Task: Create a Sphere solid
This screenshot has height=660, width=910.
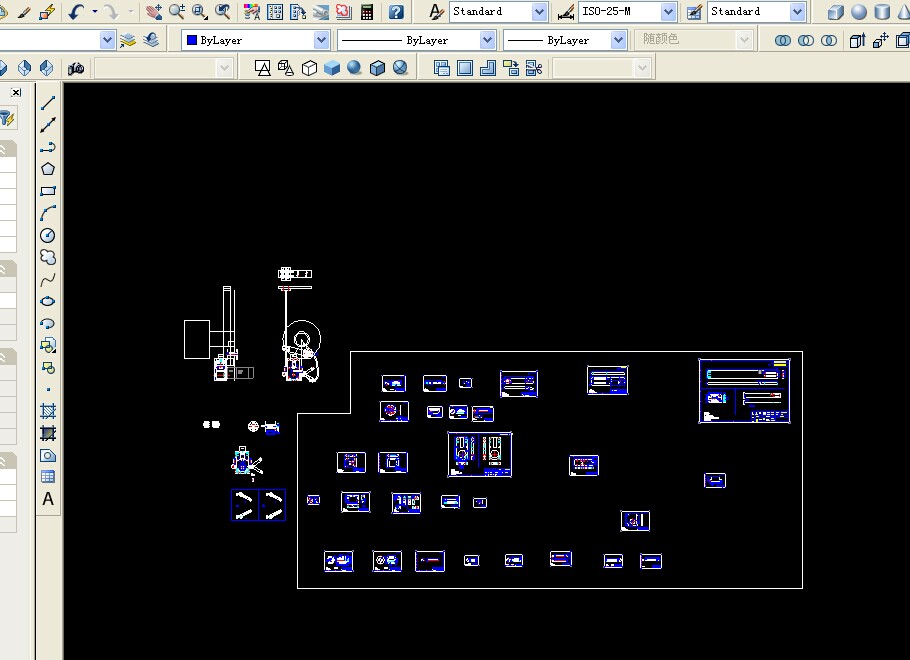Action: (858, 12)
